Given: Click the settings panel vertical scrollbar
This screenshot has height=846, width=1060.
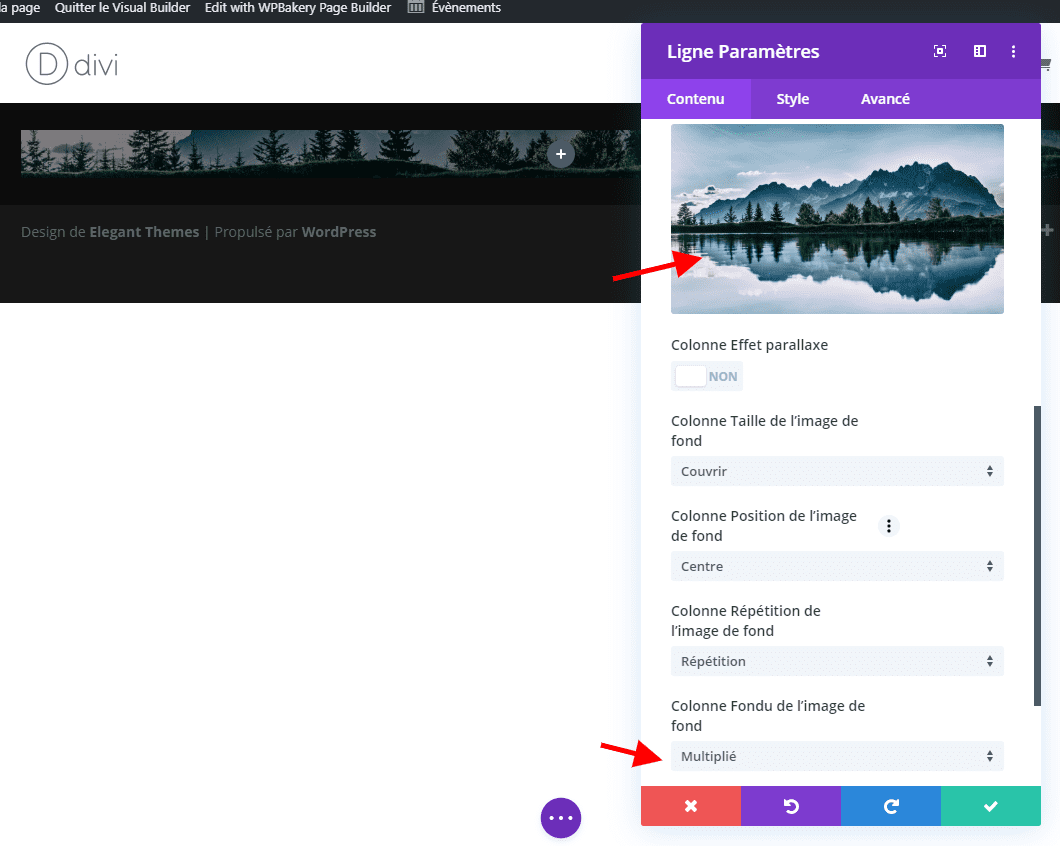Looking at the screenshot, I should (1038, 556).
